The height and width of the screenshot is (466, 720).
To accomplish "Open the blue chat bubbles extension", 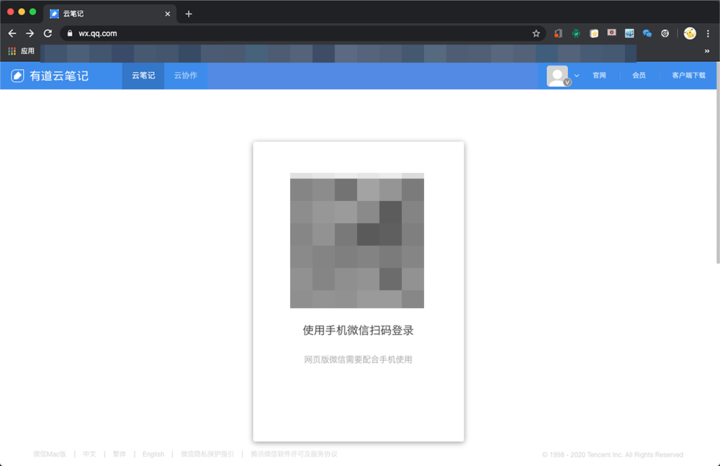I will [647, 34].
